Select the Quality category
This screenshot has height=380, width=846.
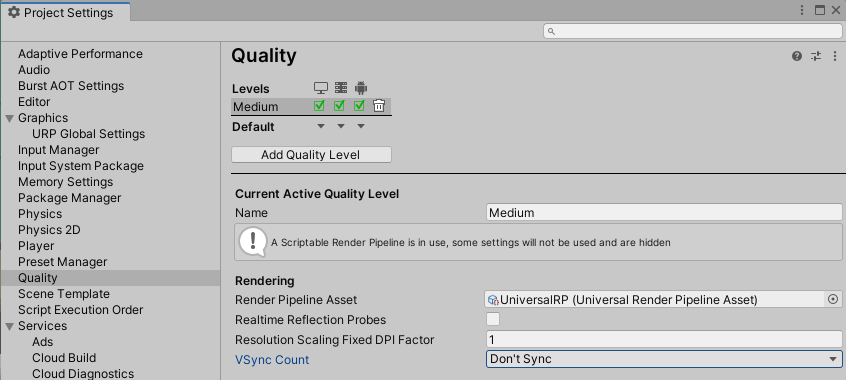pyautogui.click(x=111, y=278)
